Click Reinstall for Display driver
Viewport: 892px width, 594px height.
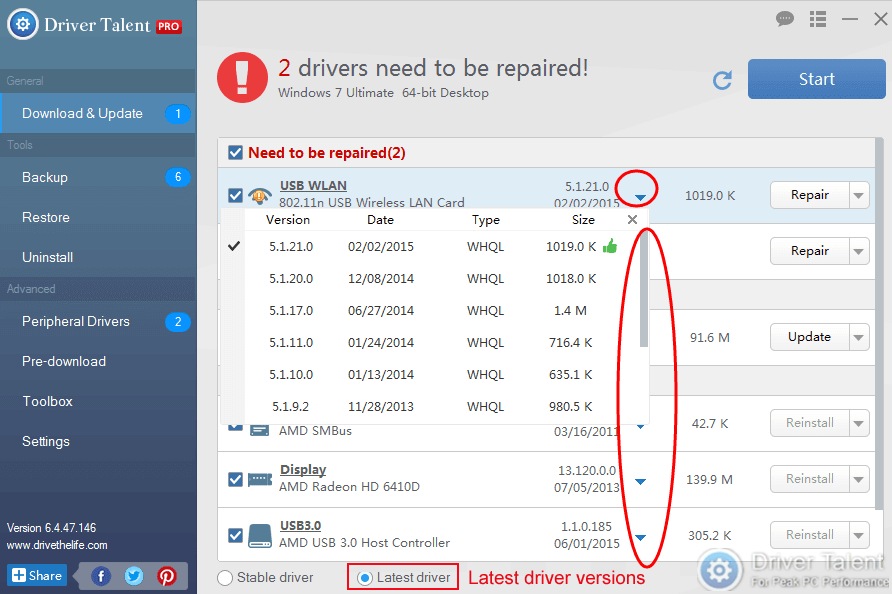click(810, 479)
